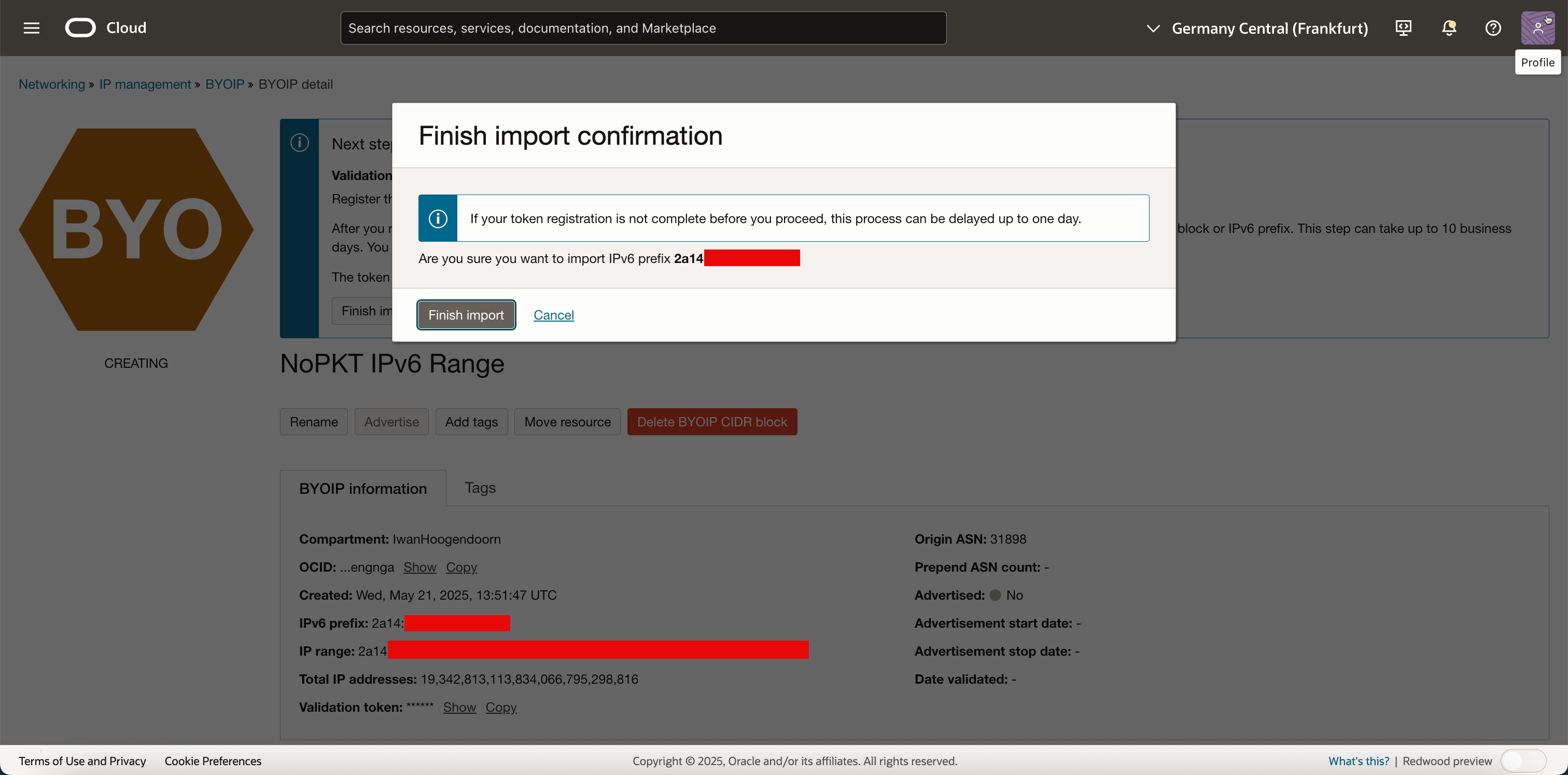The height and width of the screenshot is (775, 1568).
Task: Toggle the Redwood preview switch
Action: tap(1522, 760)
